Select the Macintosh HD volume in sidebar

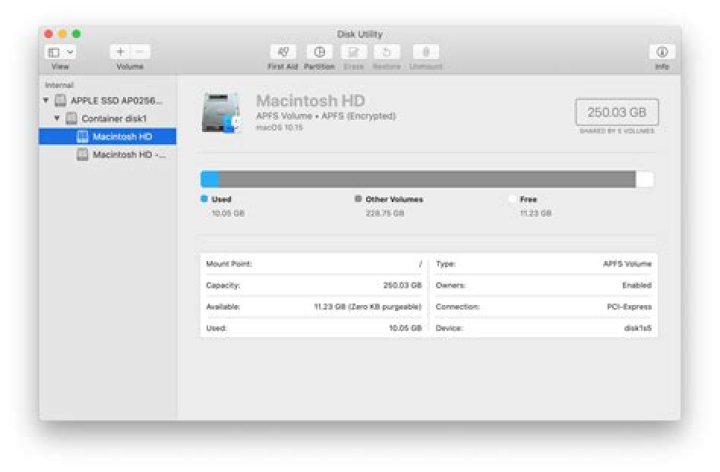(x=107, y=136)
